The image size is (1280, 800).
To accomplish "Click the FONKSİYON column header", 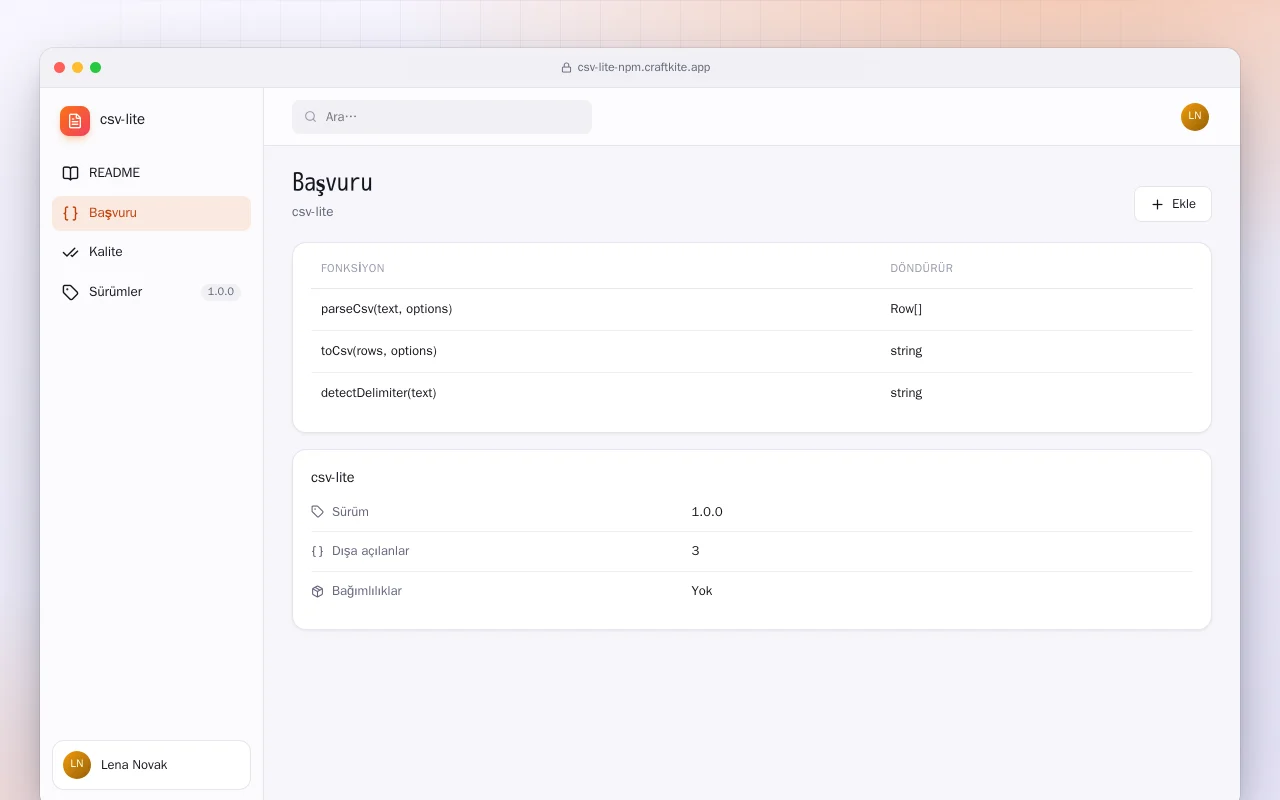I will click(353, 269).
